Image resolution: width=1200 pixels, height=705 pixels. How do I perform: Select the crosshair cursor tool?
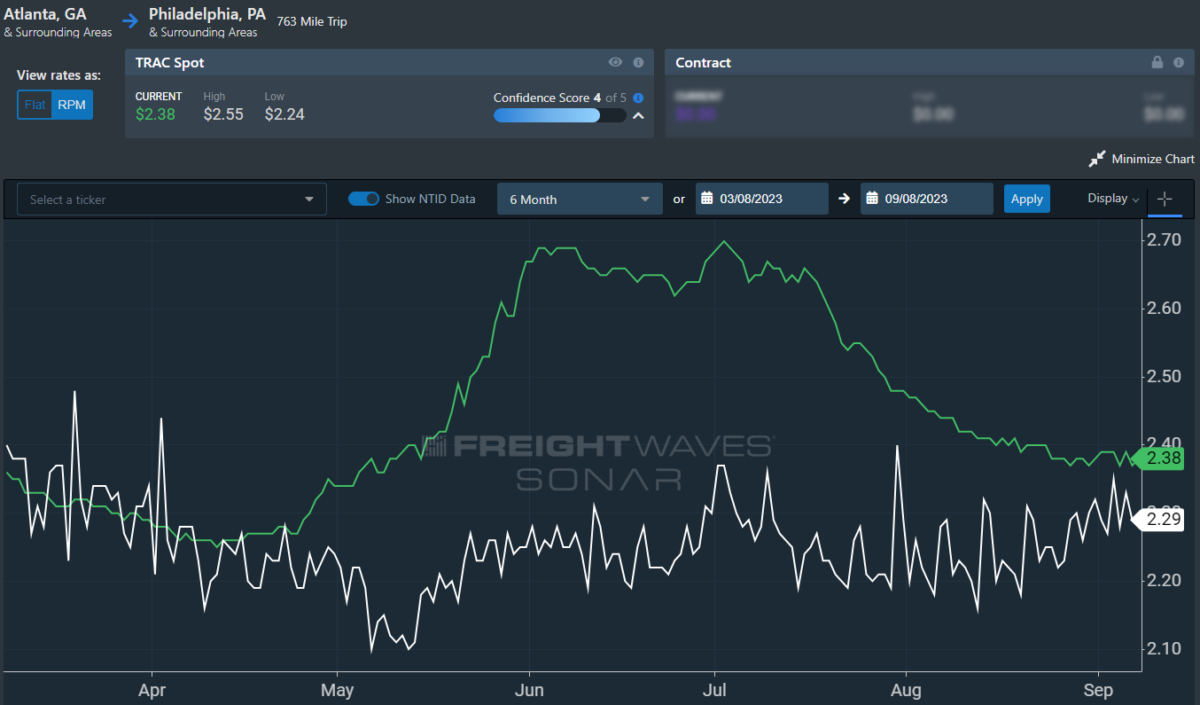pyautogui.click(x=1164, y=199)
